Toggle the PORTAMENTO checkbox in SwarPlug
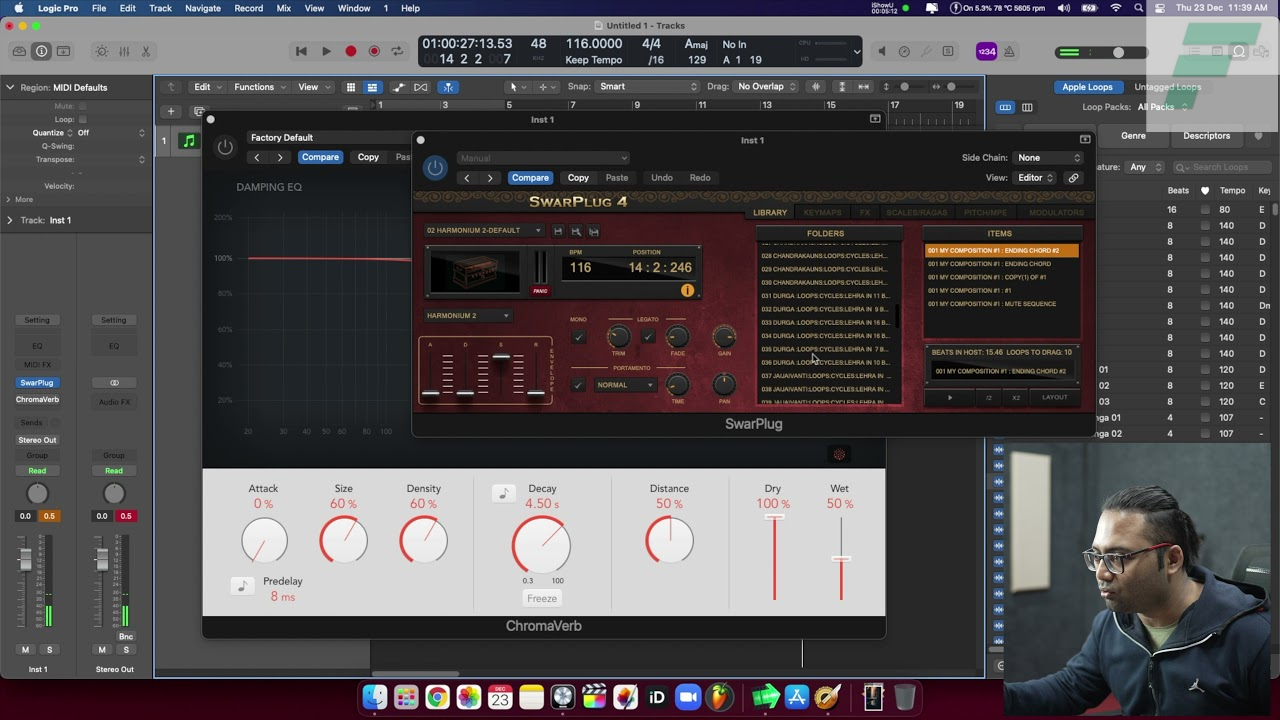Screen dimensions: 1280x720 578,385
